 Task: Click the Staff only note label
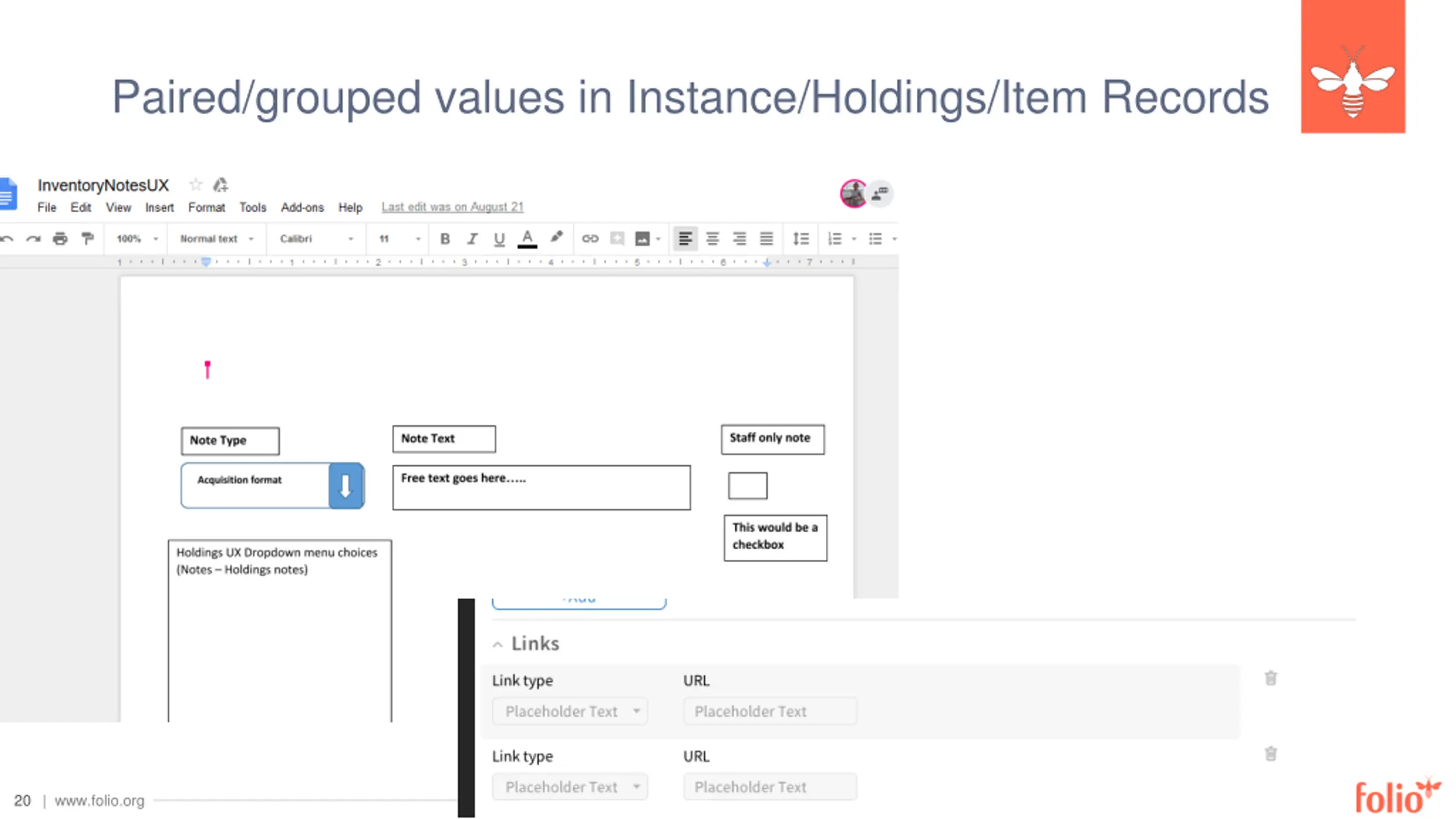coord(773,439)
